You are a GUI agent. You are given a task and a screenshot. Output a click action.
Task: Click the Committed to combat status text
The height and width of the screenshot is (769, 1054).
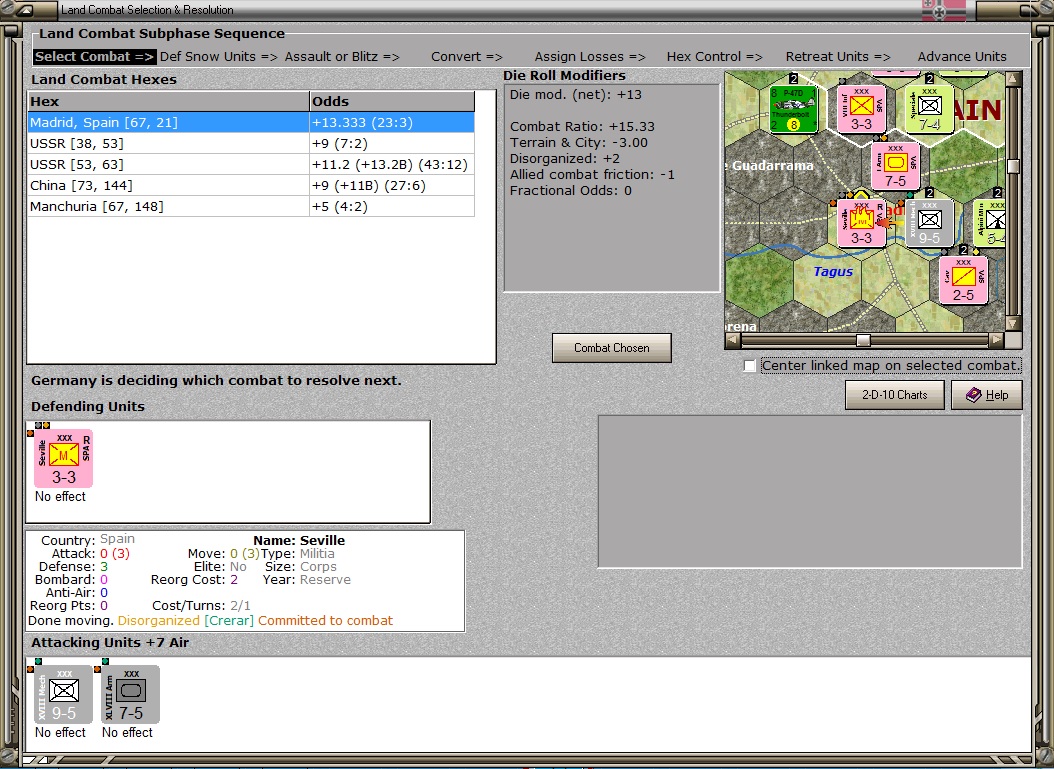coord(325,620)
